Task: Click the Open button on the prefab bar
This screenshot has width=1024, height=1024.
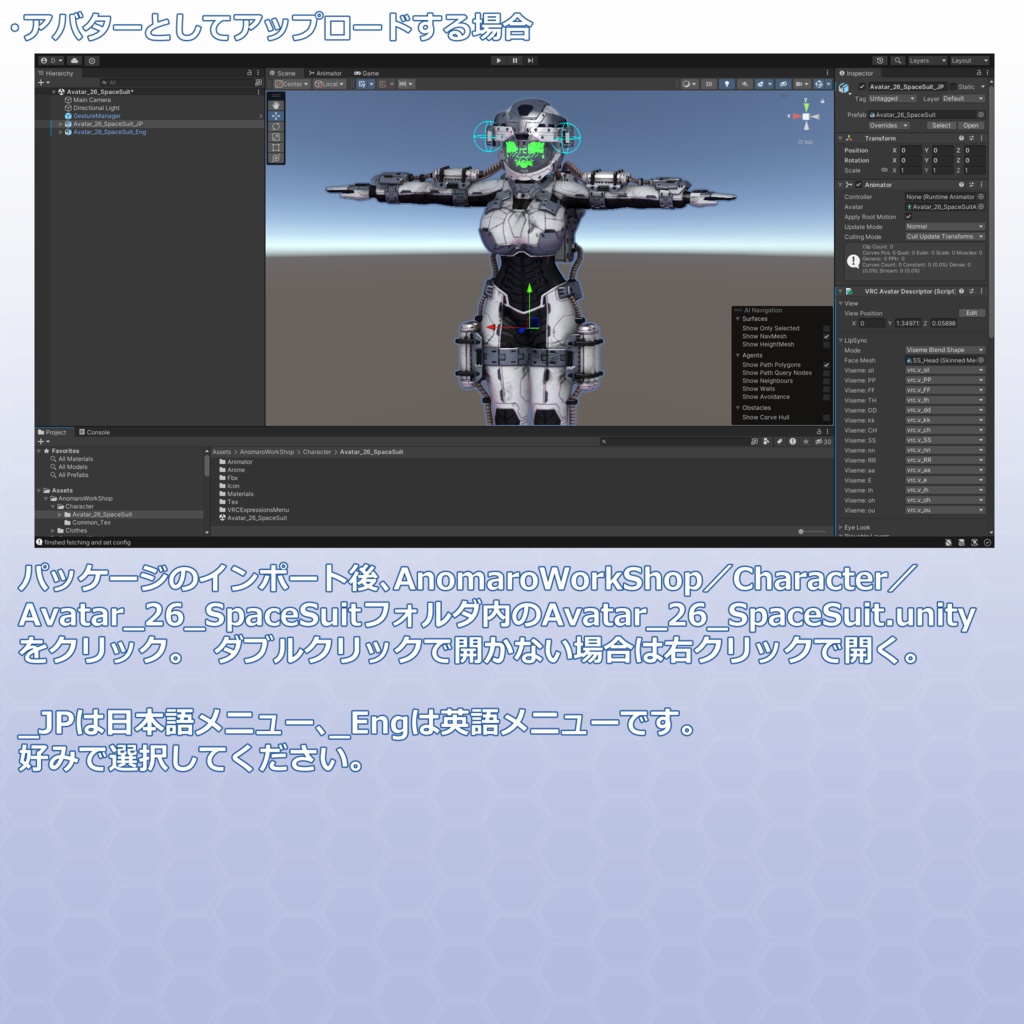Action: pos(971,125)
